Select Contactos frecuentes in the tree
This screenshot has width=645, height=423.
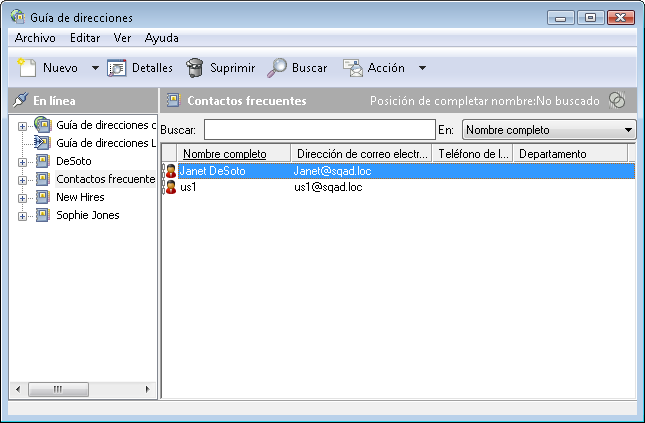tap(105, 179)
